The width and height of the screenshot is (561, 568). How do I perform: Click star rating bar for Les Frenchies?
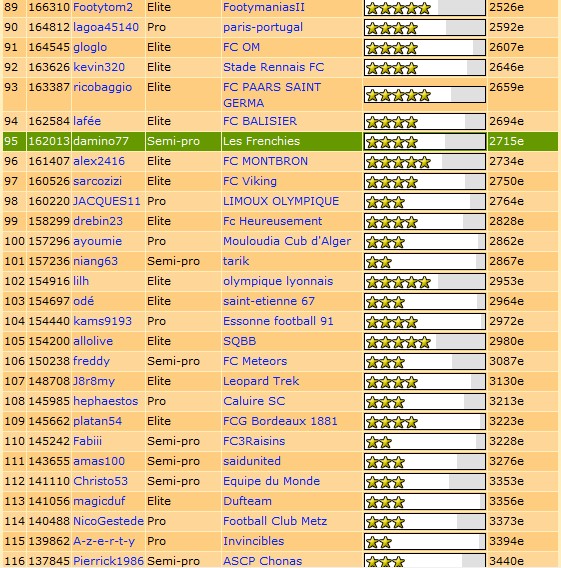click(424, 142)
